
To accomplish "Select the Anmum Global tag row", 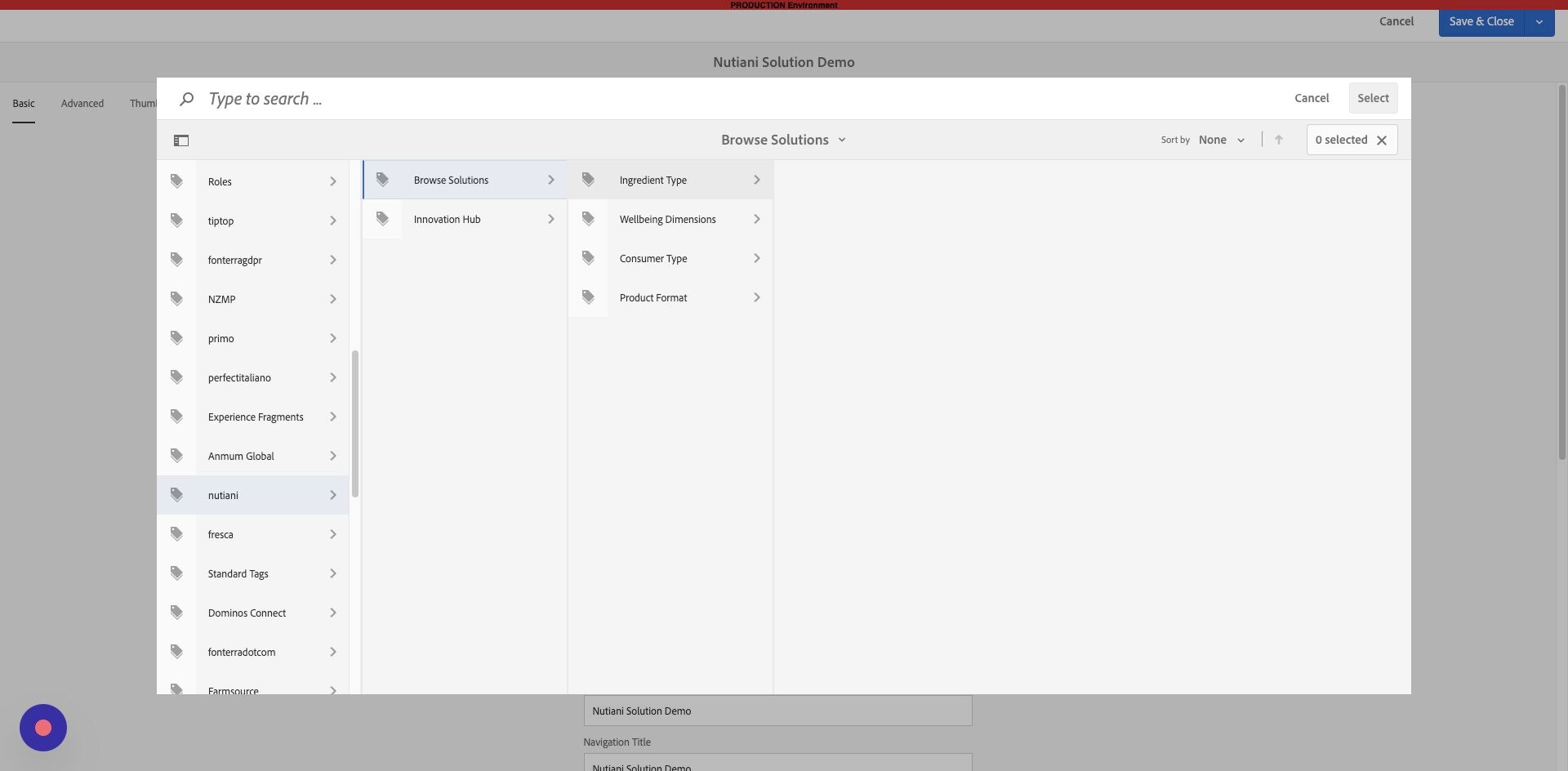I will click(252, 456).
